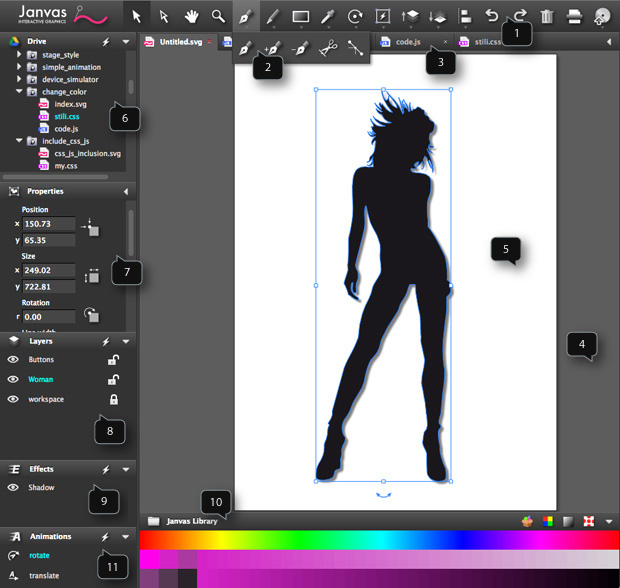This screenshot has height=588, width=620.
Task: Pick the Eyedropper tool in toolbar
Action: pyautogui.click(x=327, y=16)
